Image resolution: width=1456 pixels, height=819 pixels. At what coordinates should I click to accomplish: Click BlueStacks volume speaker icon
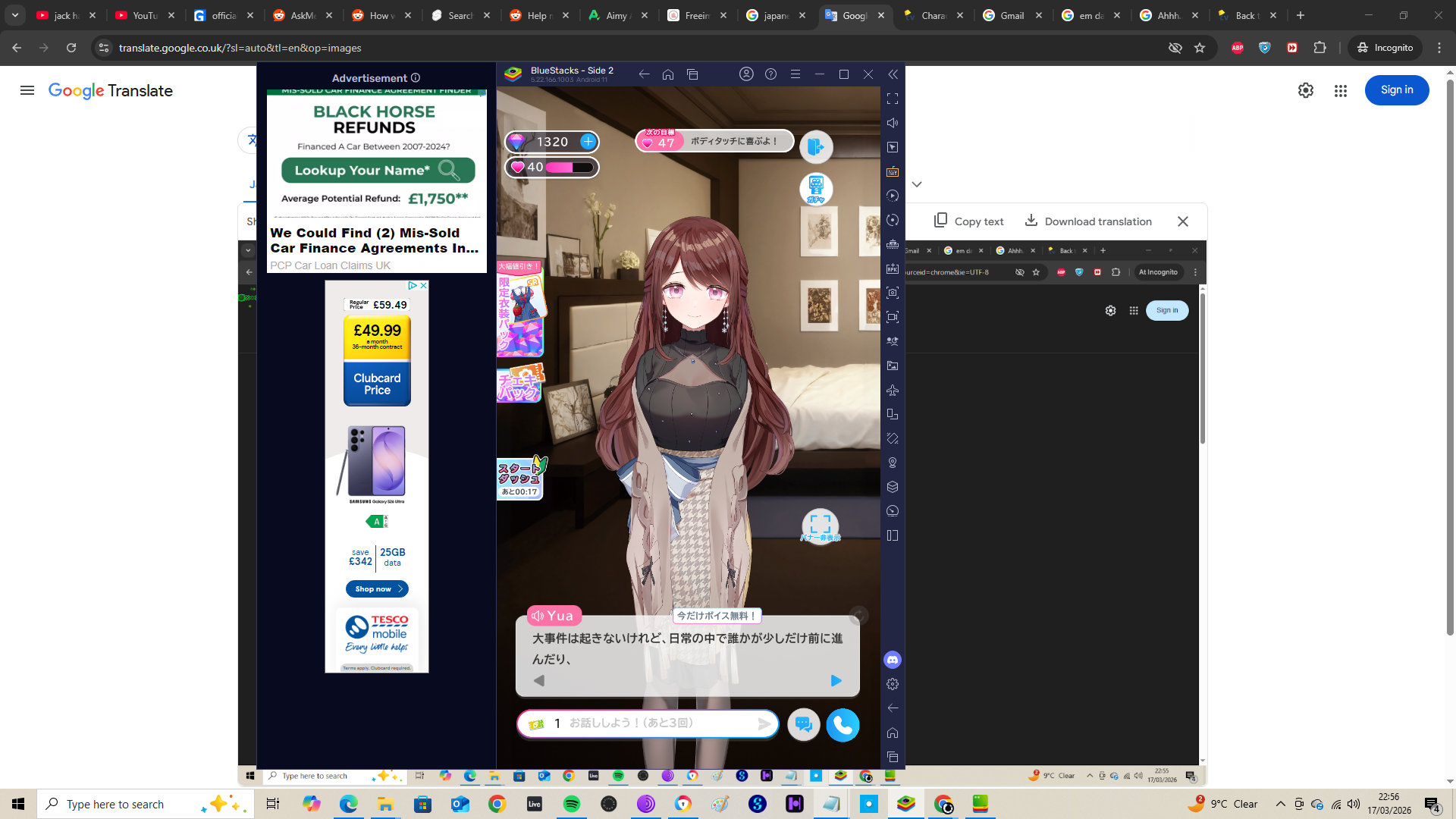pos(893,123)
